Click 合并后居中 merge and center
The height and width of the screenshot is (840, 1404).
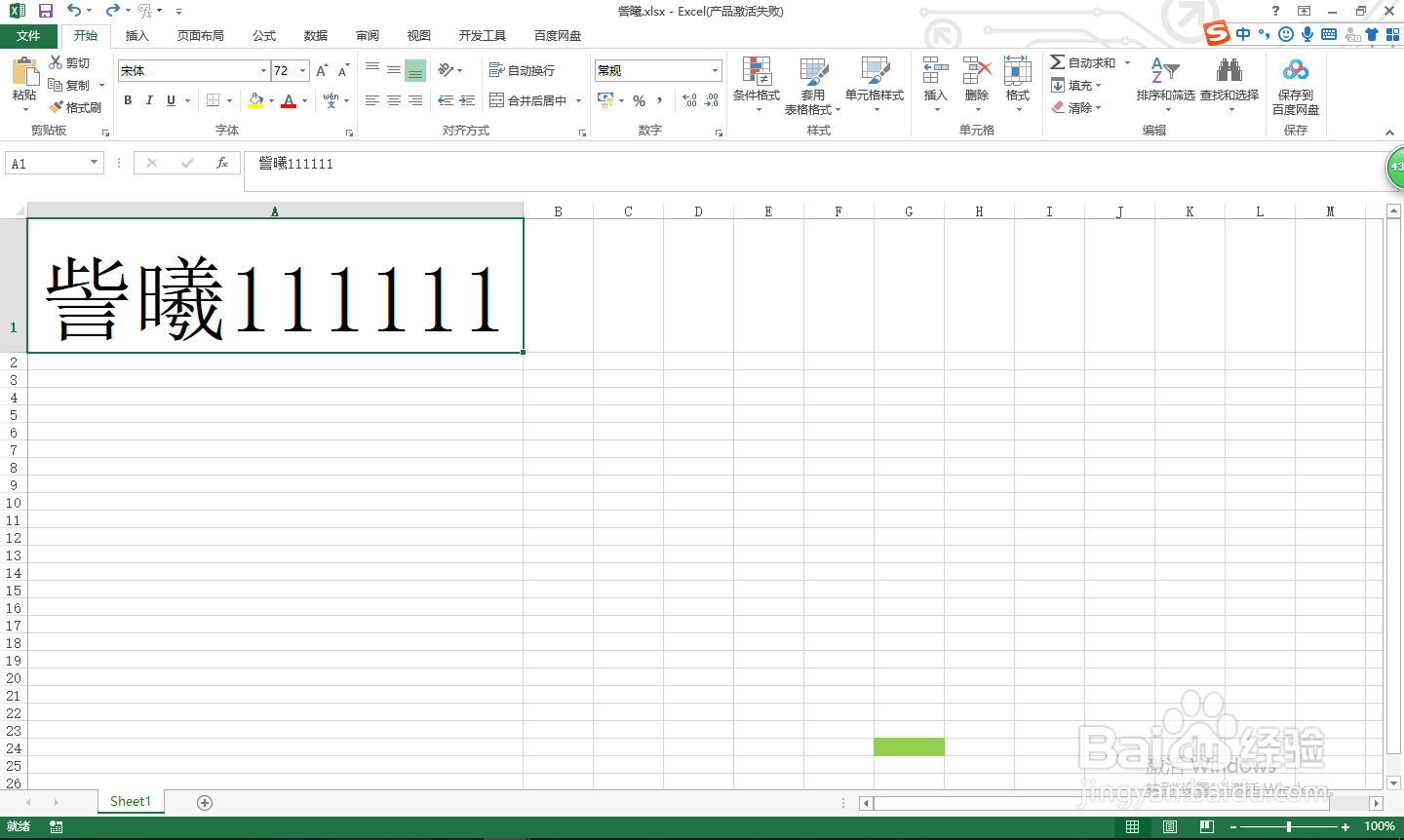tap(527, 100)
